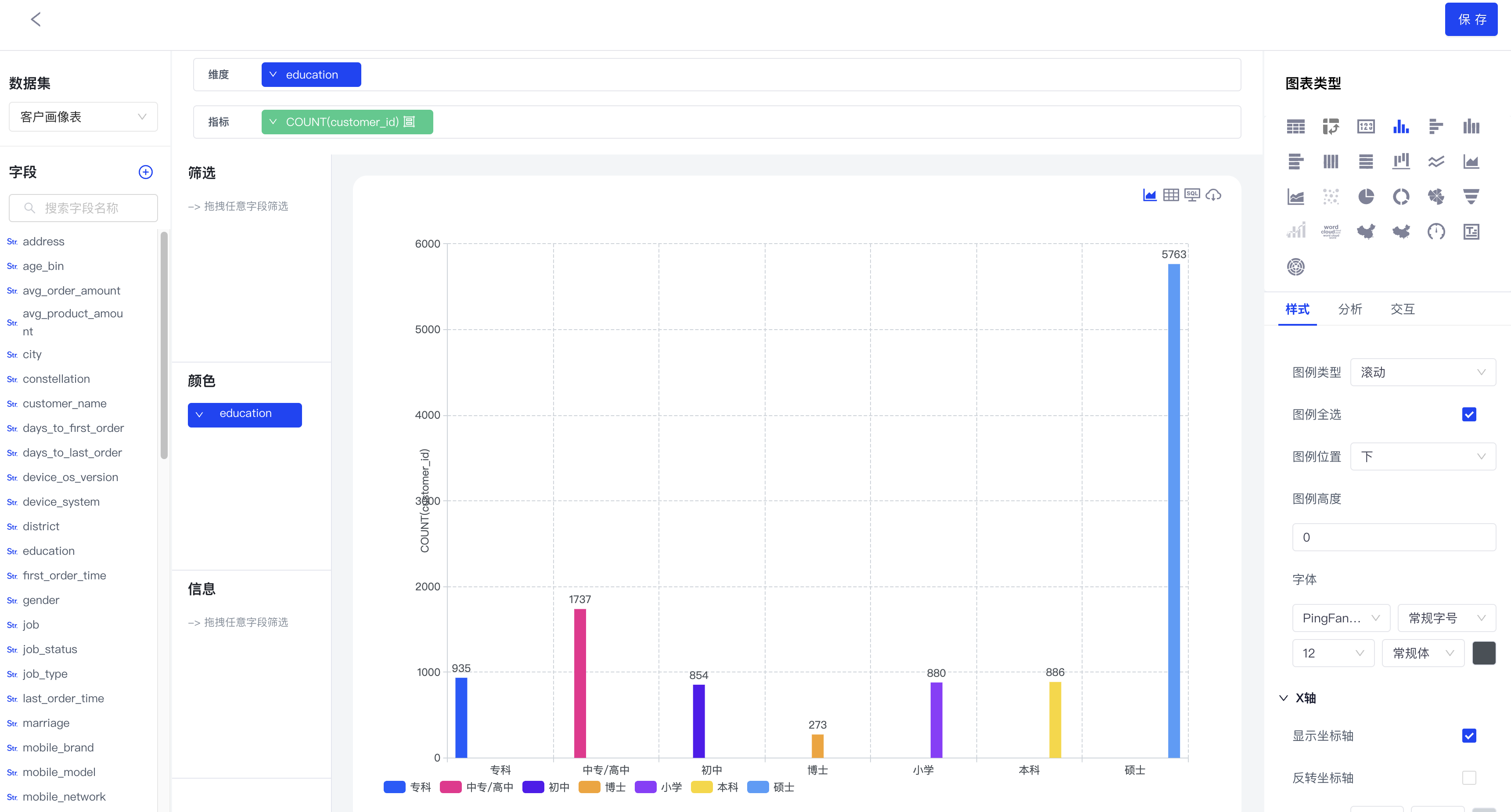Image resolution: width=1511 pixels, height=812 pixels.
Task: Click the 保存 button
Action: [1471, 19]
